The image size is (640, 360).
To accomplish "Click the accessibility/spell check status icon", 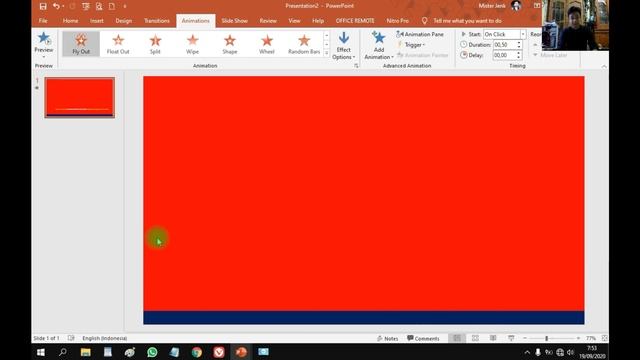I will point(71,338).
